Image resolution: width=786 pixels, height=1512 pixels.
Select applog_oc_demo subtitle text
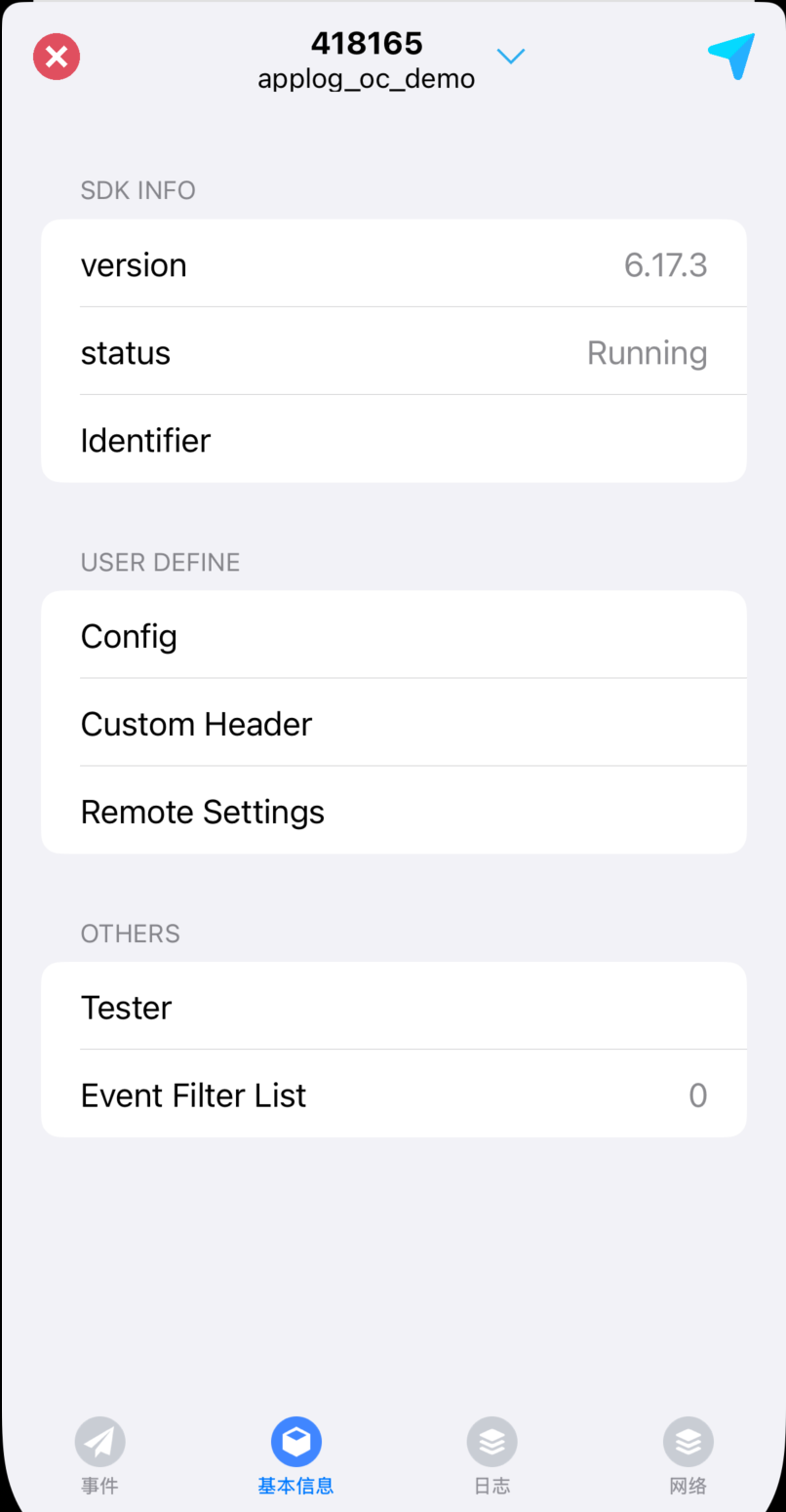(367, 79)
